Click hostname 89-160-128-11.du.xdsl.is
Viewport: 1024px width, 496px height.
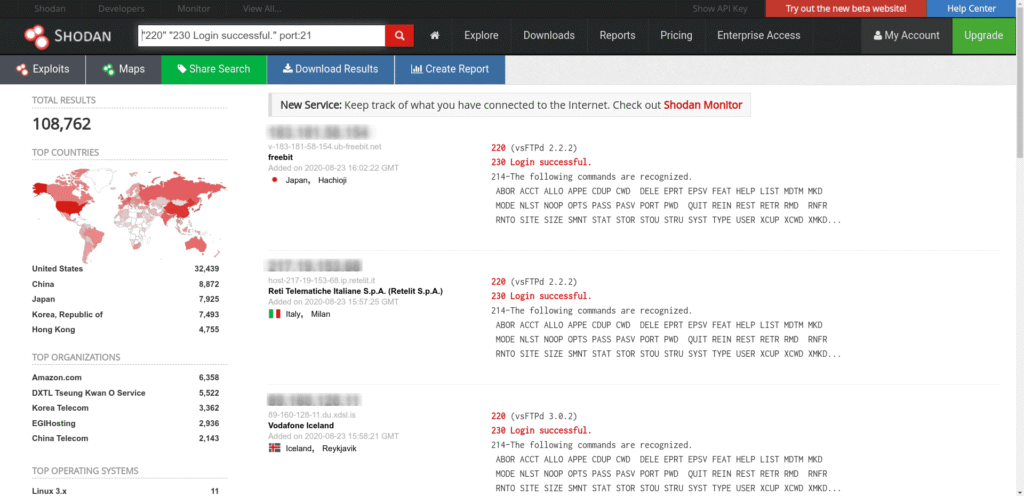tap(312, 415)
